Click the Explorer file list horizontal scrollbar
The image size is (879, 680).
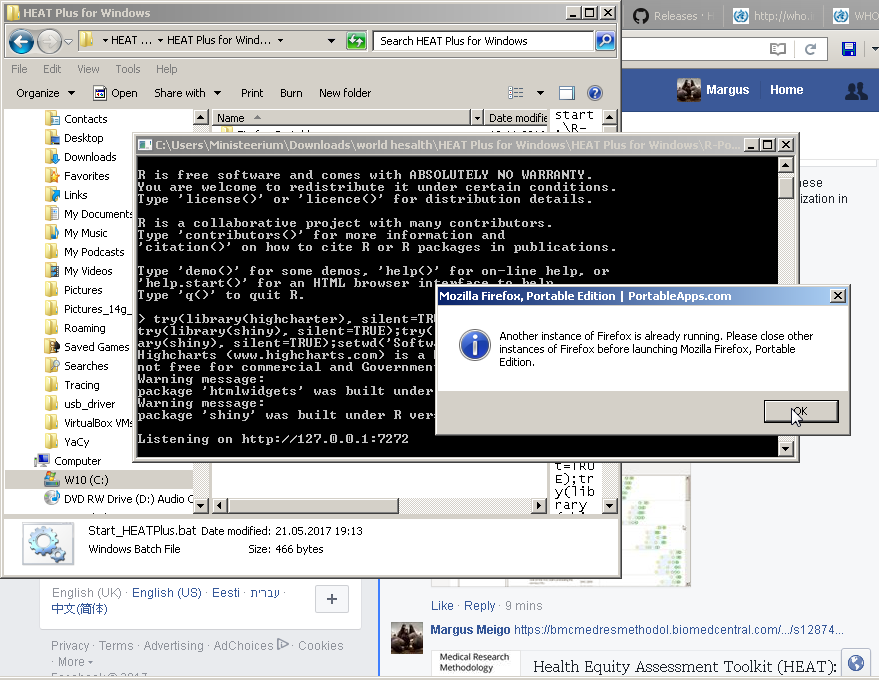(x=314, y=506)
